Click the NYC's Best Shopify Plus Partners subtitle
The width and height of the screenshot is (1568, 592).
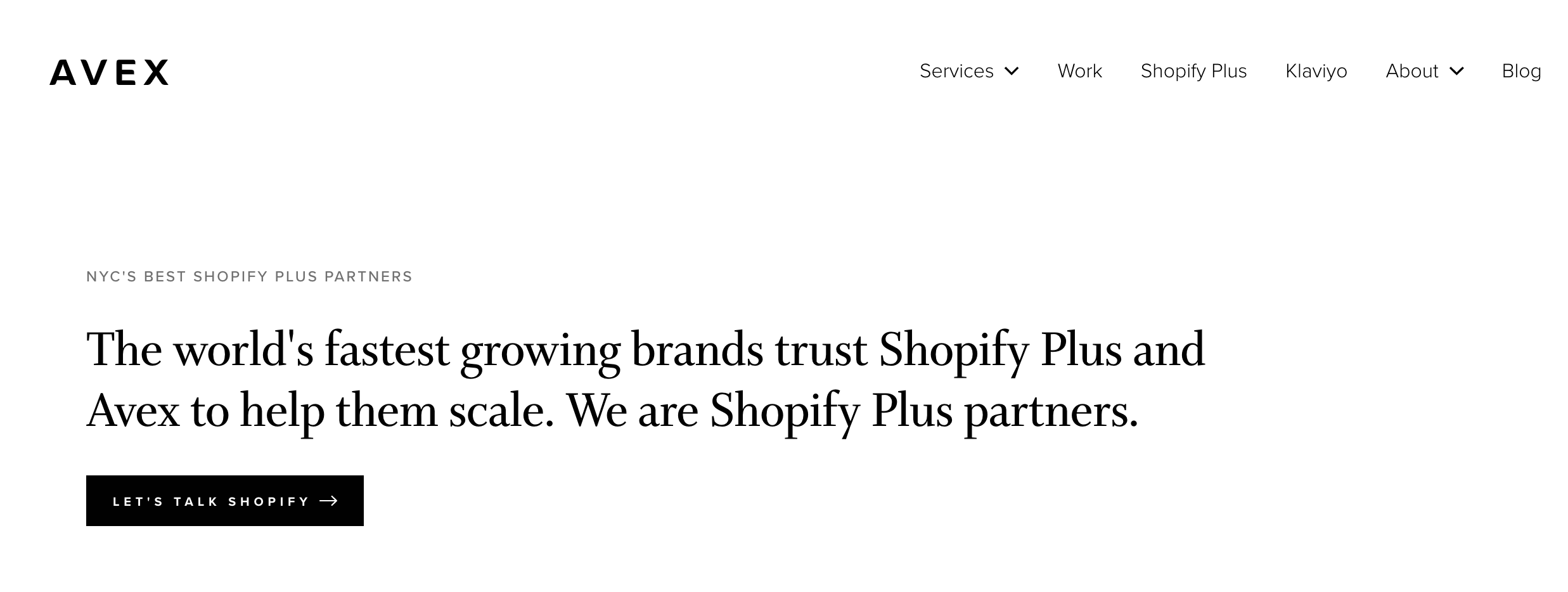coord(249,276)
